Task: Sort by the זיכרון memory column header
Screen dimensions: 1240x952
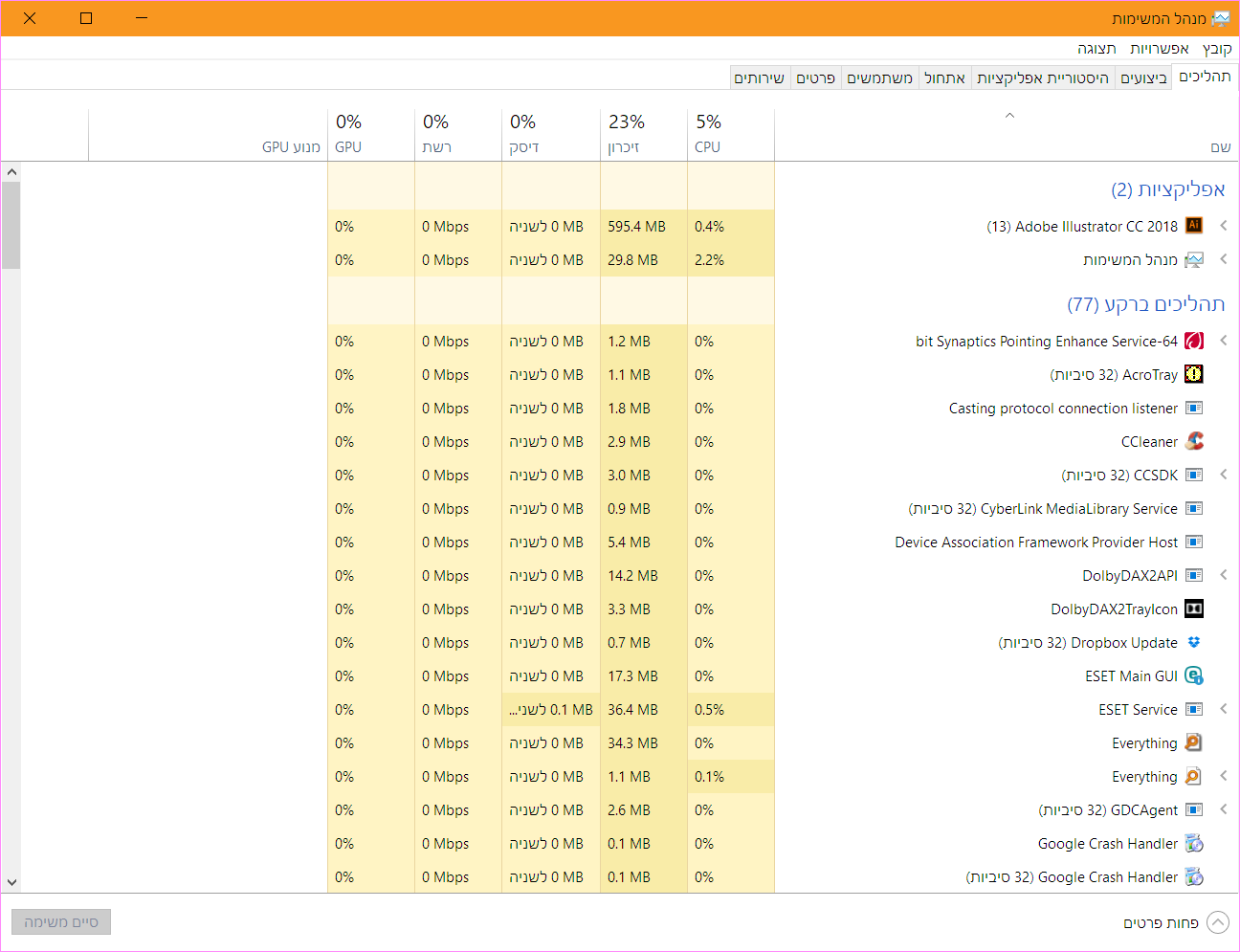Action: point(644,134)
